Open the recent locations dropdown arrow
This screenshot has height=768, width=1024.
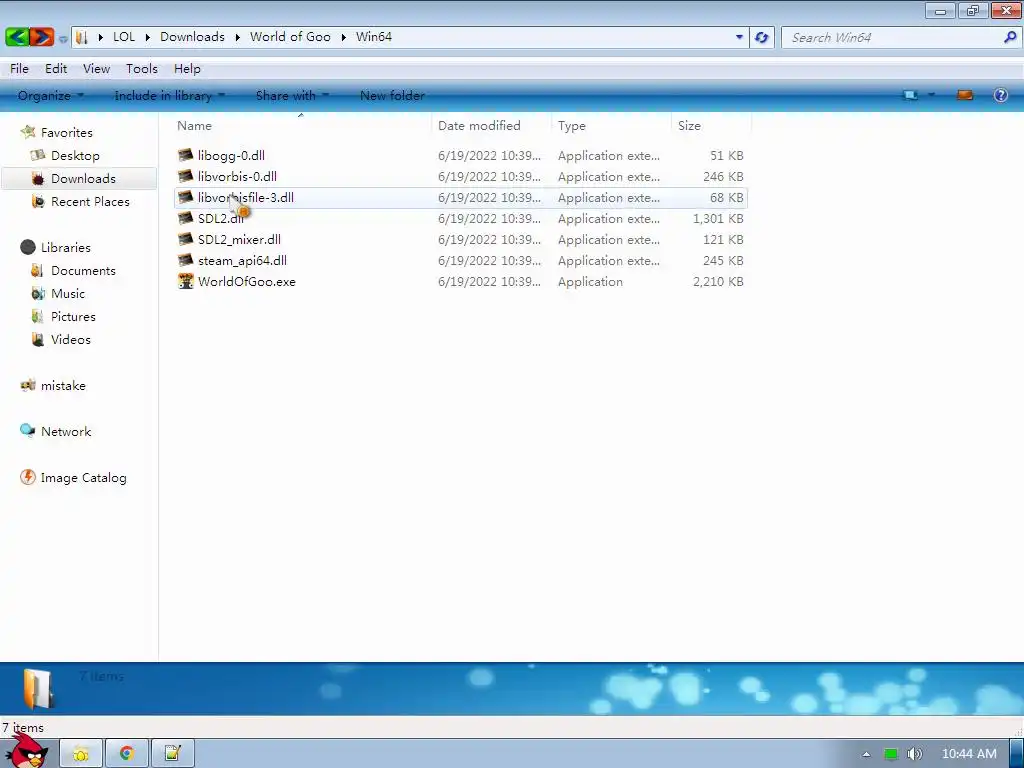(63, 39)
